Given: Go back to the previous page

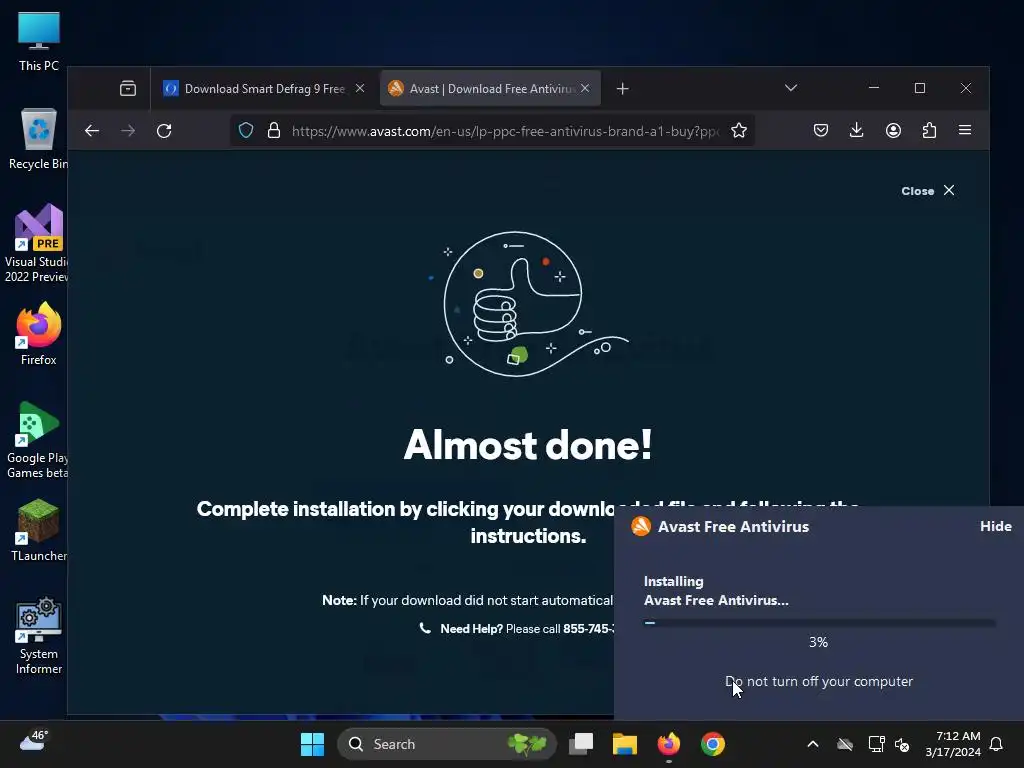Looking at the screenshot, I should 92,131.
